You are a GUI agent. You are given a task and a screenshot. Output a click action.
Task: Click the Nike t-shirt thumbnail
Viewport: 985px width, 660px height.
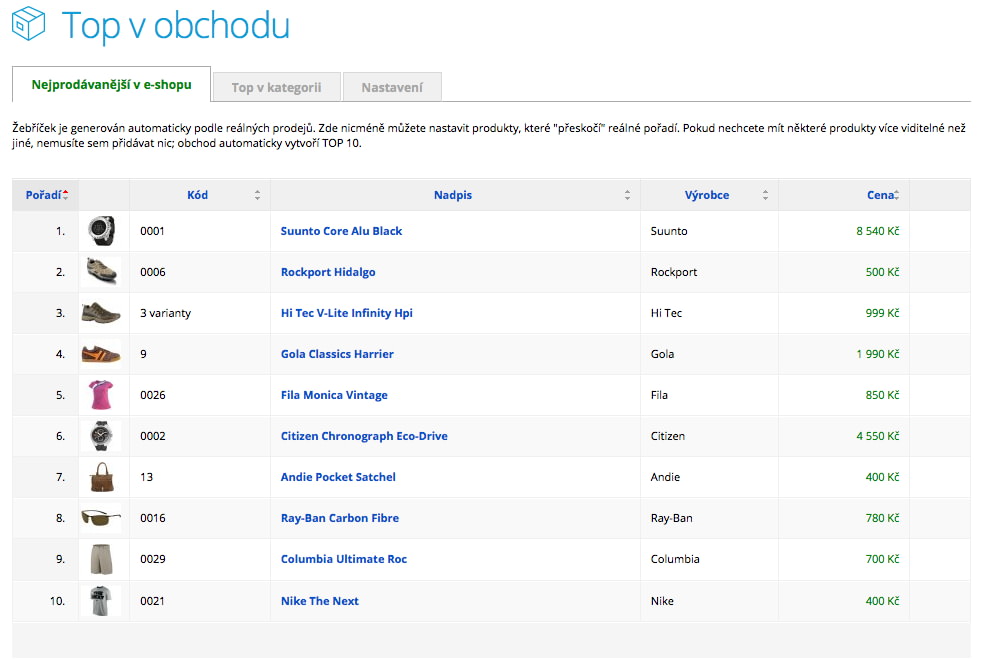[101, 601]
